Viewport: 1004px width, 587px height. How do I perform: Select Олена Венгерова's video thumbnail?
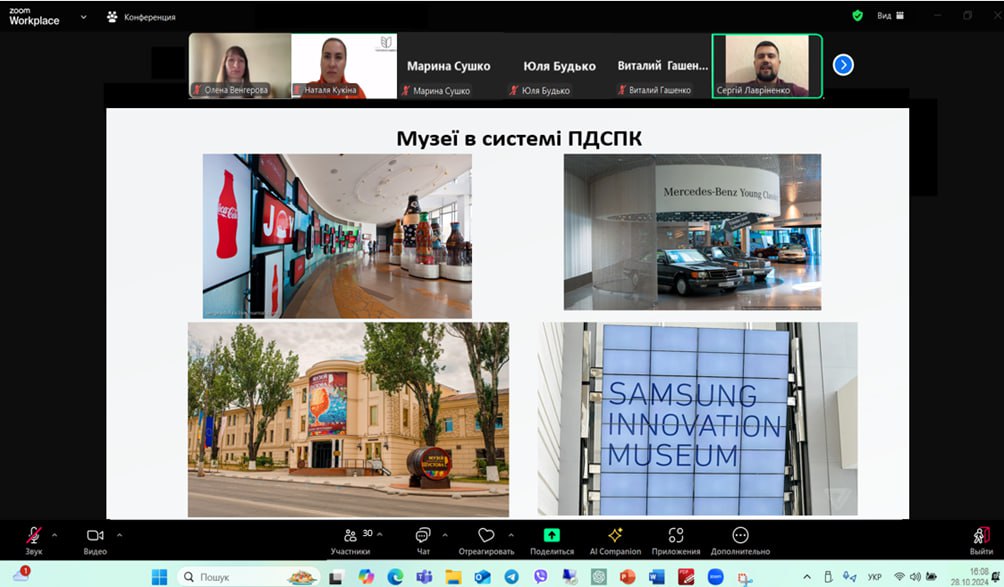[240, 66]
